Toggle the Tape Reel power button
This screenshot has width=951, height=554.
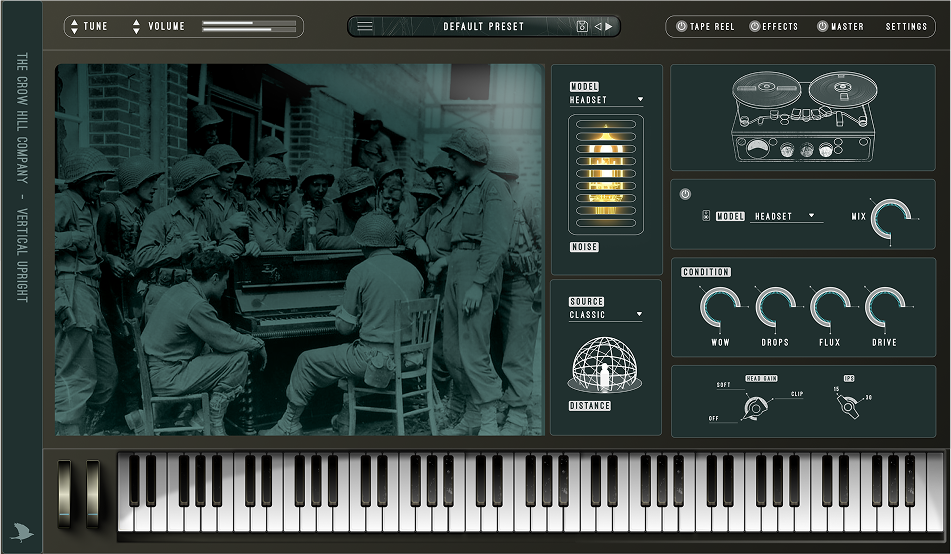681,26
